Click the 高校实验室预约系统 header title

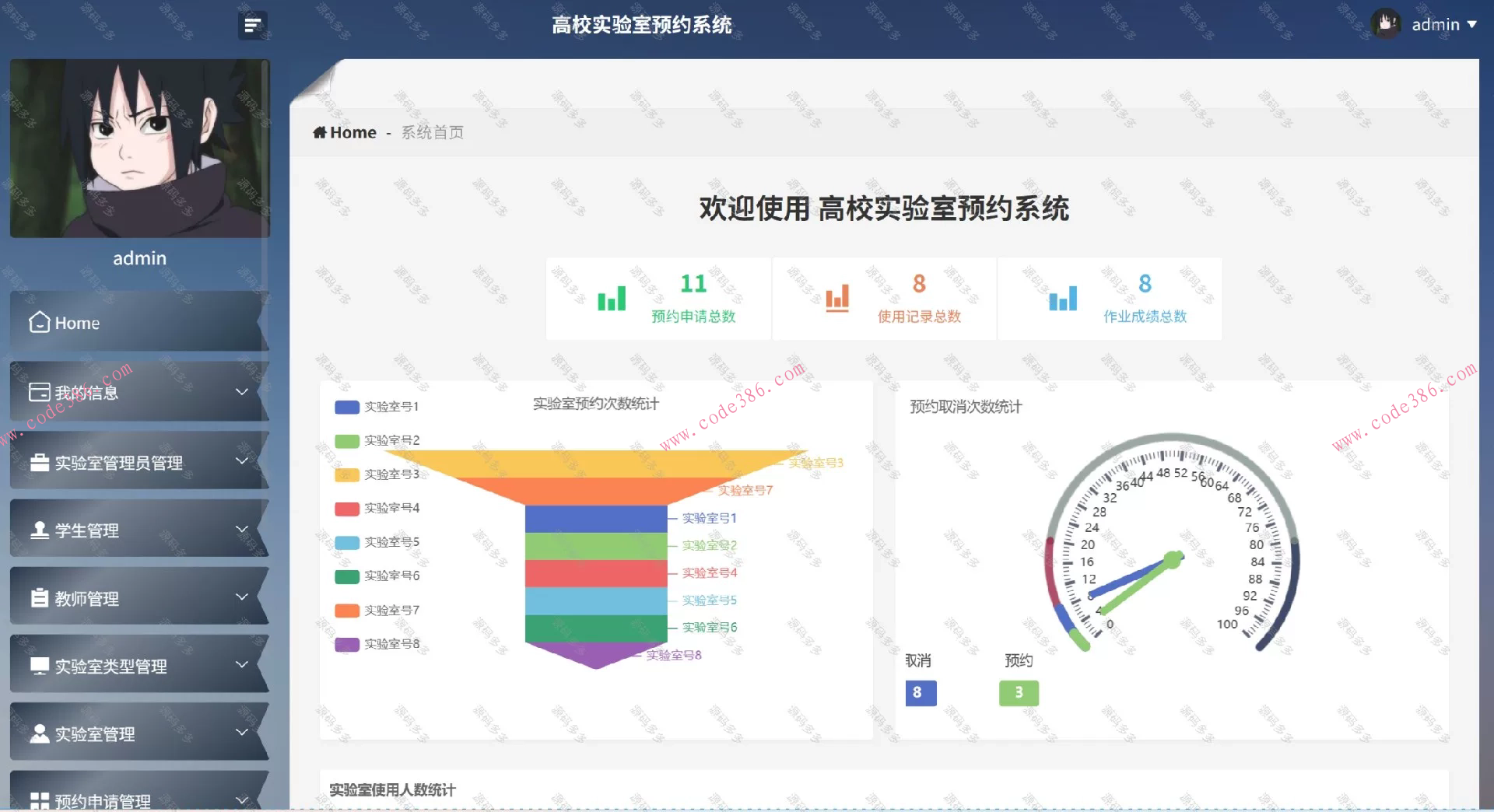coord(642,25)
